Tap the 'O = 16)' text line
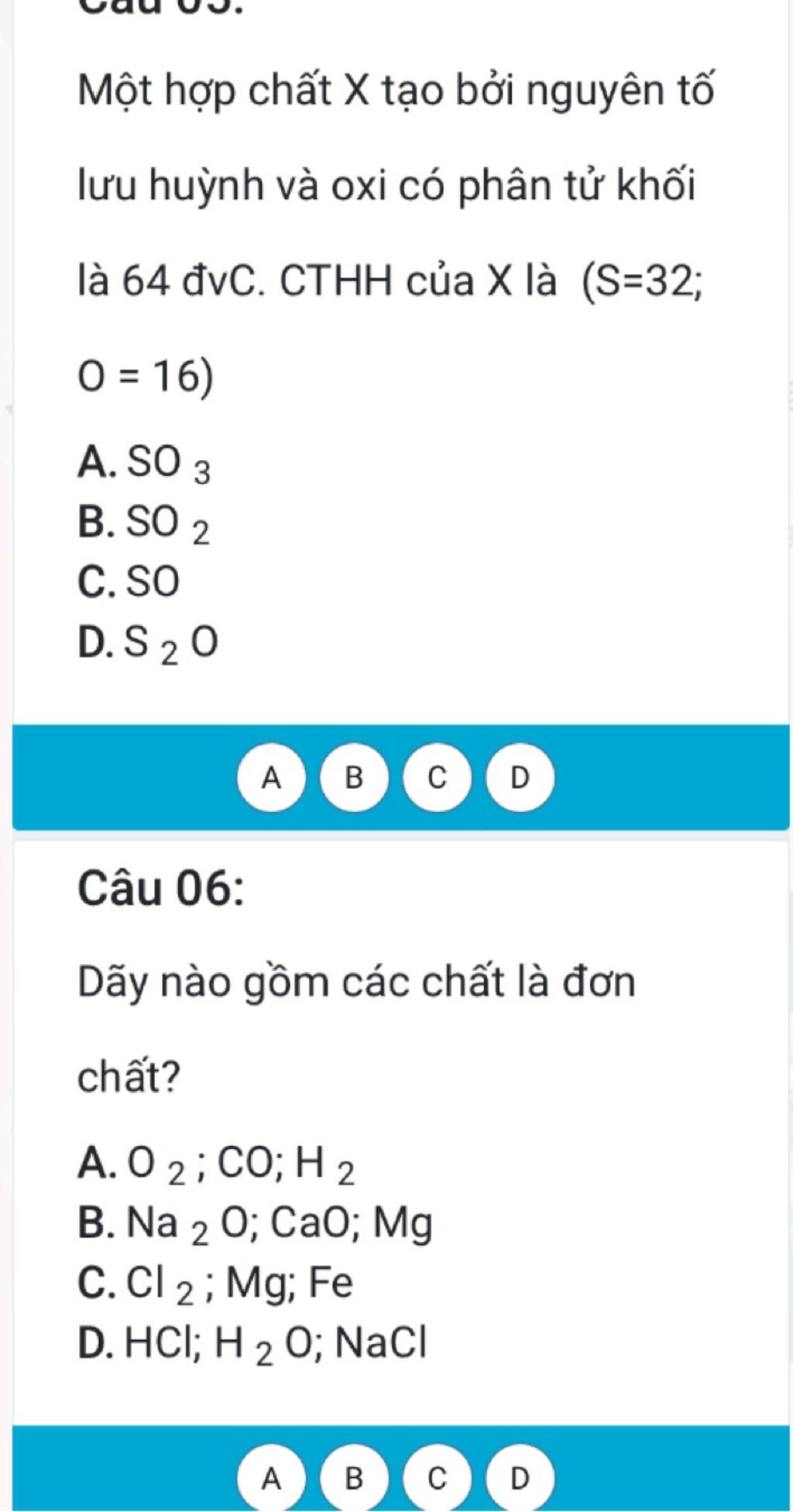This screenshot has height=1512, width=793. tap(146, 377)
